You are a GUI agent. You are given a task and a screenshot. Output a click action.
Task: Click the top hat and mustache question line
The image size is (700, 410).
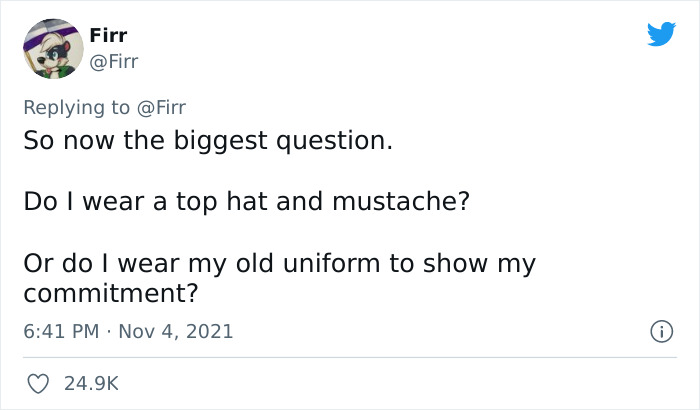246,202
